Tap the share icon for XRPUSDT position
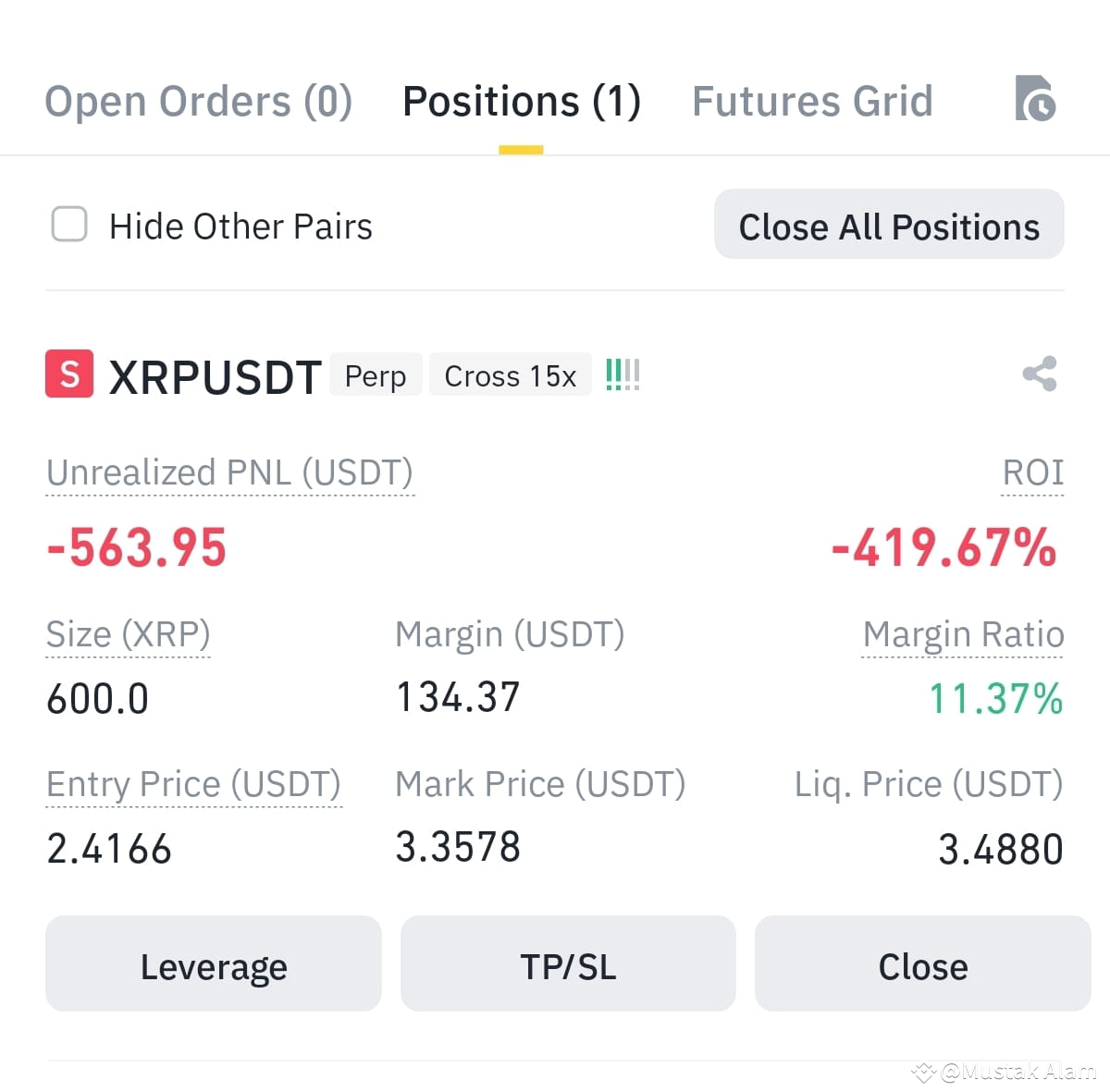The height and width of the screenshot is (1092, 1110). coord(1040,374)
